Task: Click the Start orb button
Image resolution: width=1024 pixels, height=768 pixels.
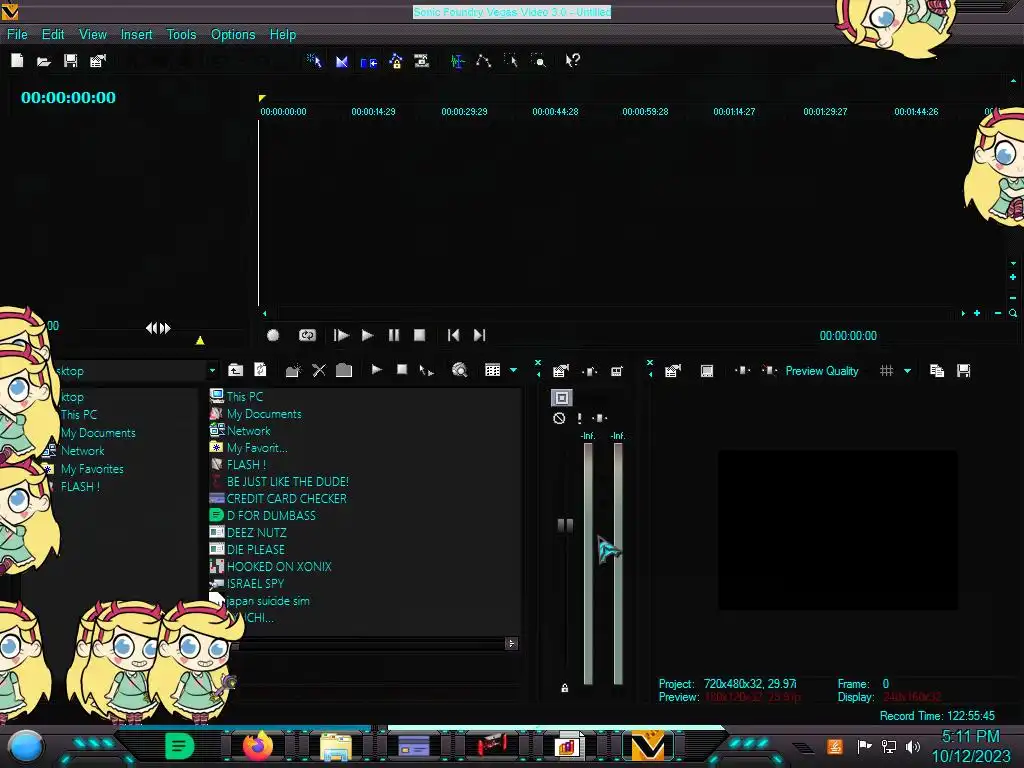Action: 25,746
